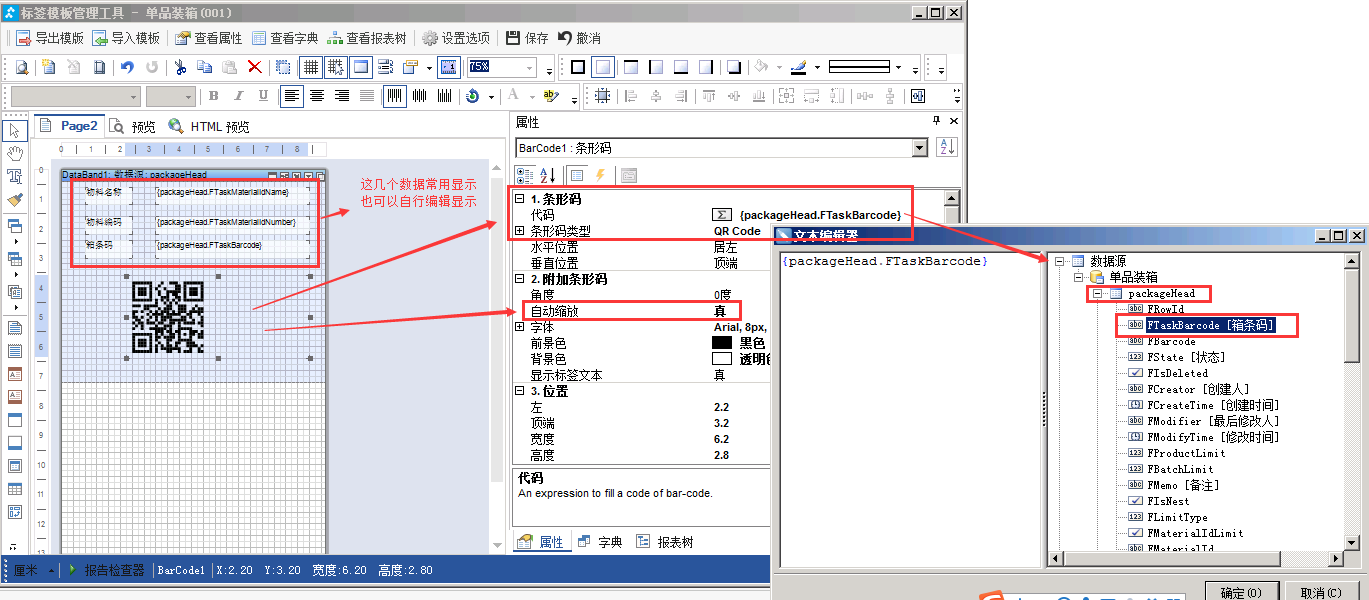The width and height of the screenshot is (1369, 600).
Task: Toggle bold formatting
Action: coord(213,96)
